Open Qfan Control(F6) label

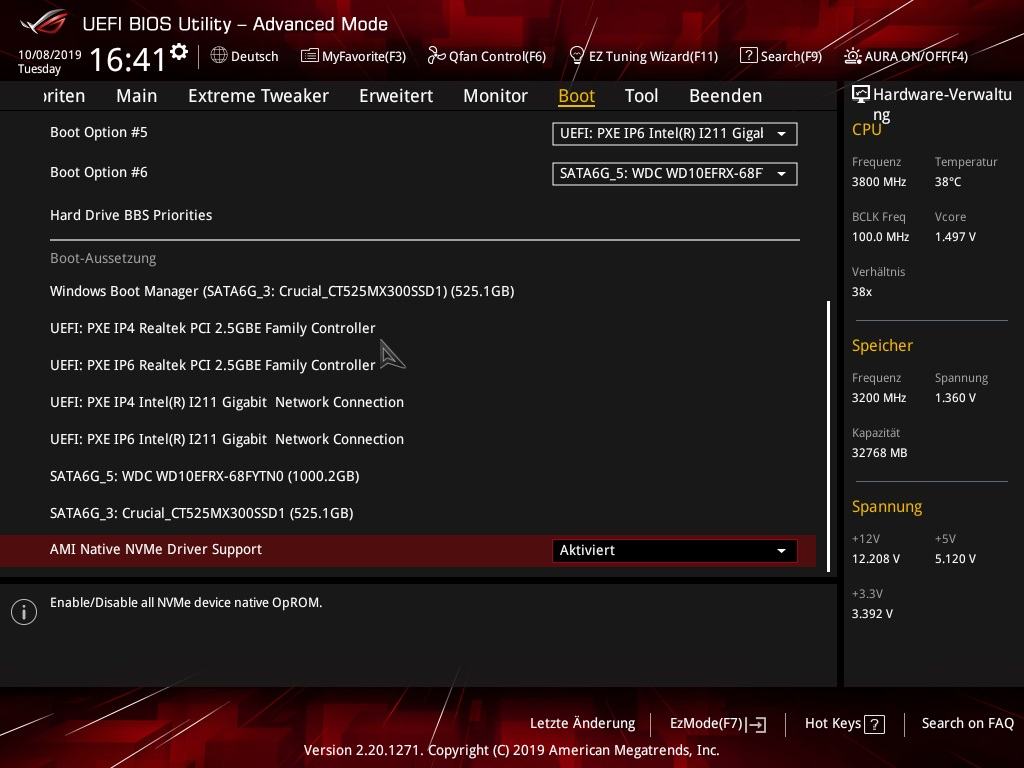498,56
